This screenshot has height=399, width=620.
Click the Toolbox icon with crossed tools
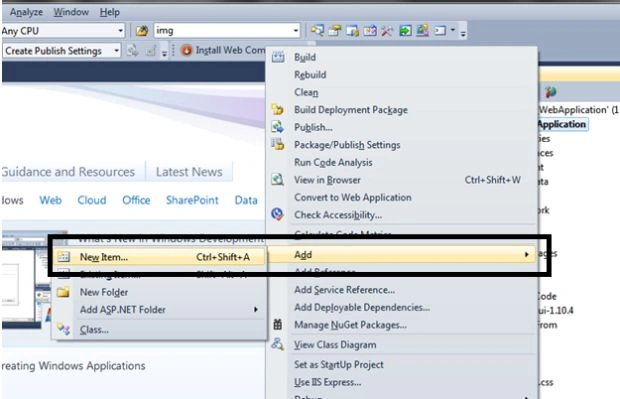click(x=387, y=31)
